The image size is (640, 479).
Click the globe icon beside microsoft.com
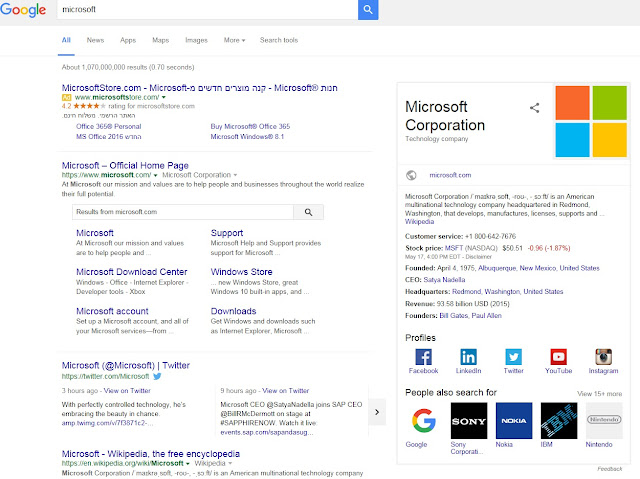[x=411, y=175]
